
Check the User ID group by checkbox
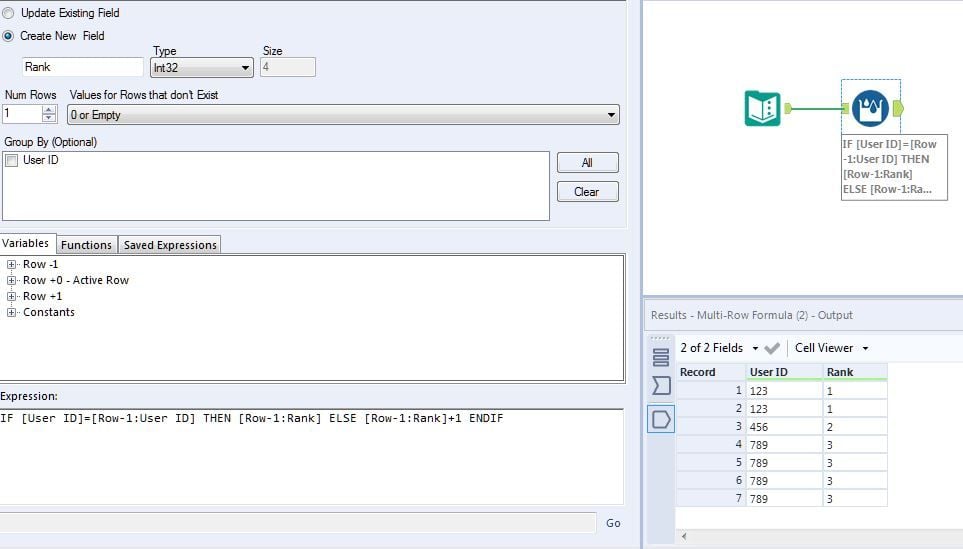(11, 160)
